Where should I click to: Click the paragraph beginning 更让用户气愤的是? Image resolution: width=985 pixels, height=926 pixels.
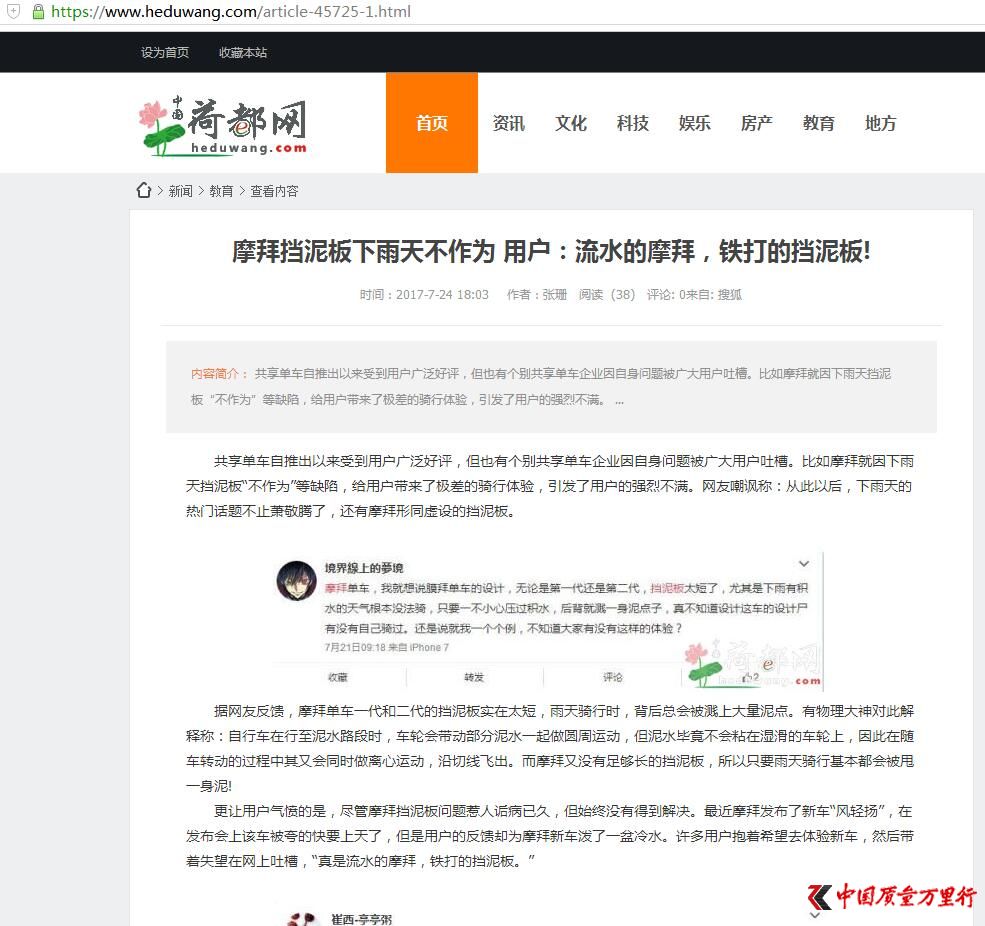point(550,836)
